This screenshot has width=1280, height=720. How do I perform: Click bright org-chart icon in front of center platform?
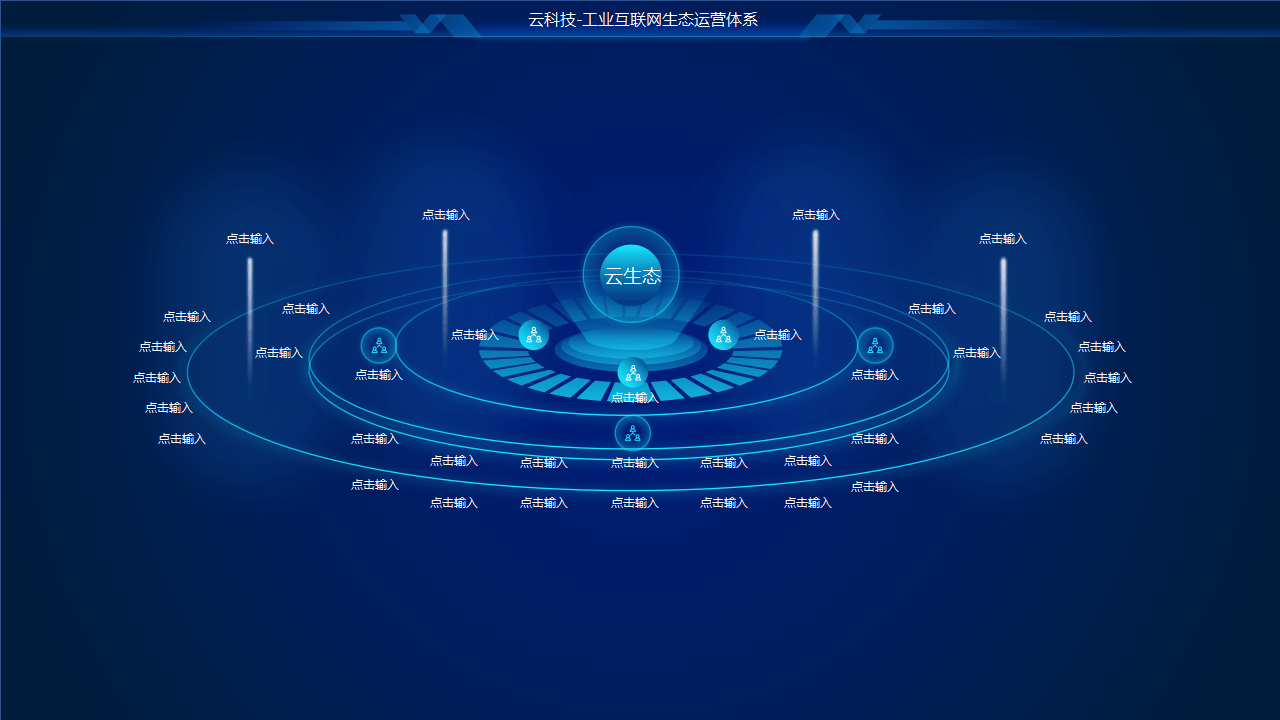coord(632,372)
